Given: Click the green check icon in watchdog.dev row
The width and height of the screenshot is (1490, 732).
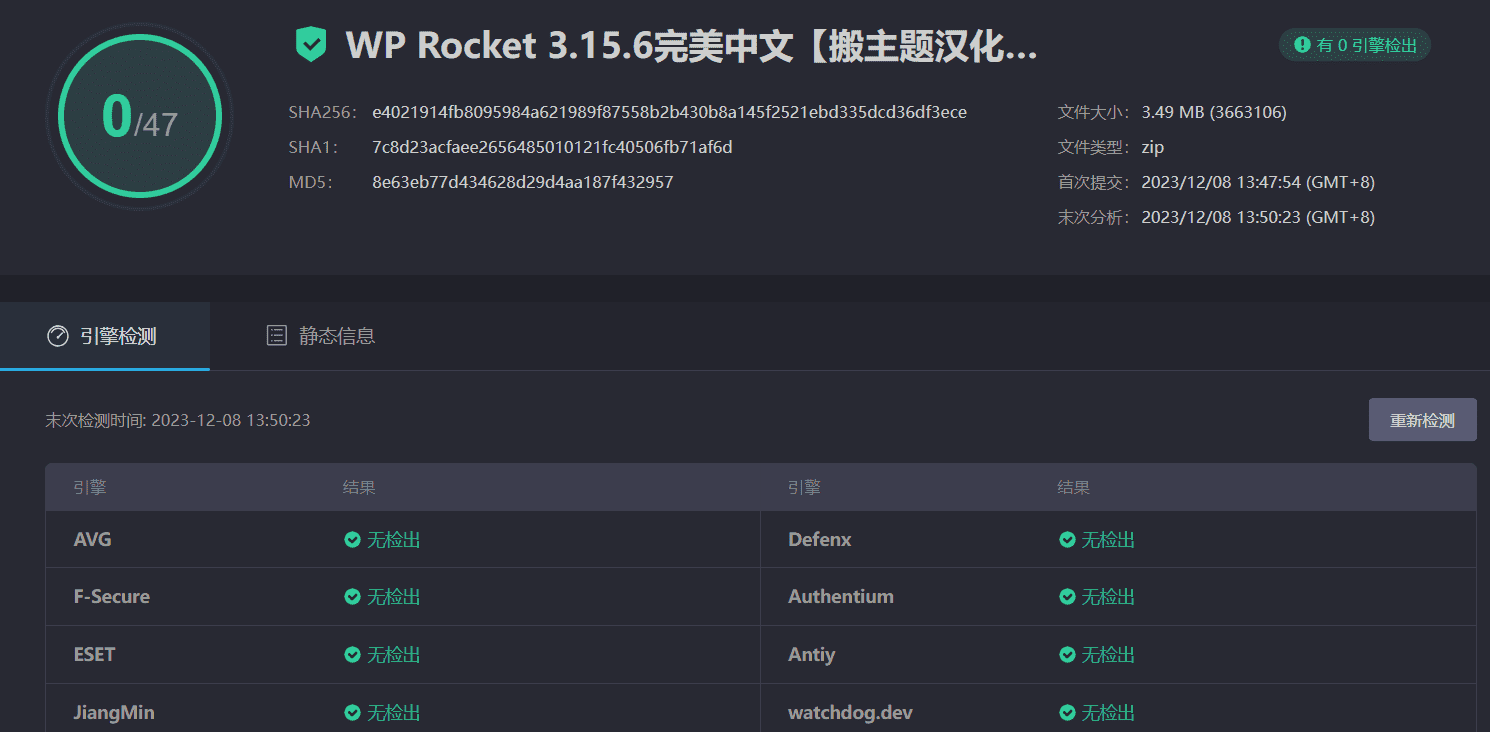Looking at the screenshot, I should (x=1067, y=713).
